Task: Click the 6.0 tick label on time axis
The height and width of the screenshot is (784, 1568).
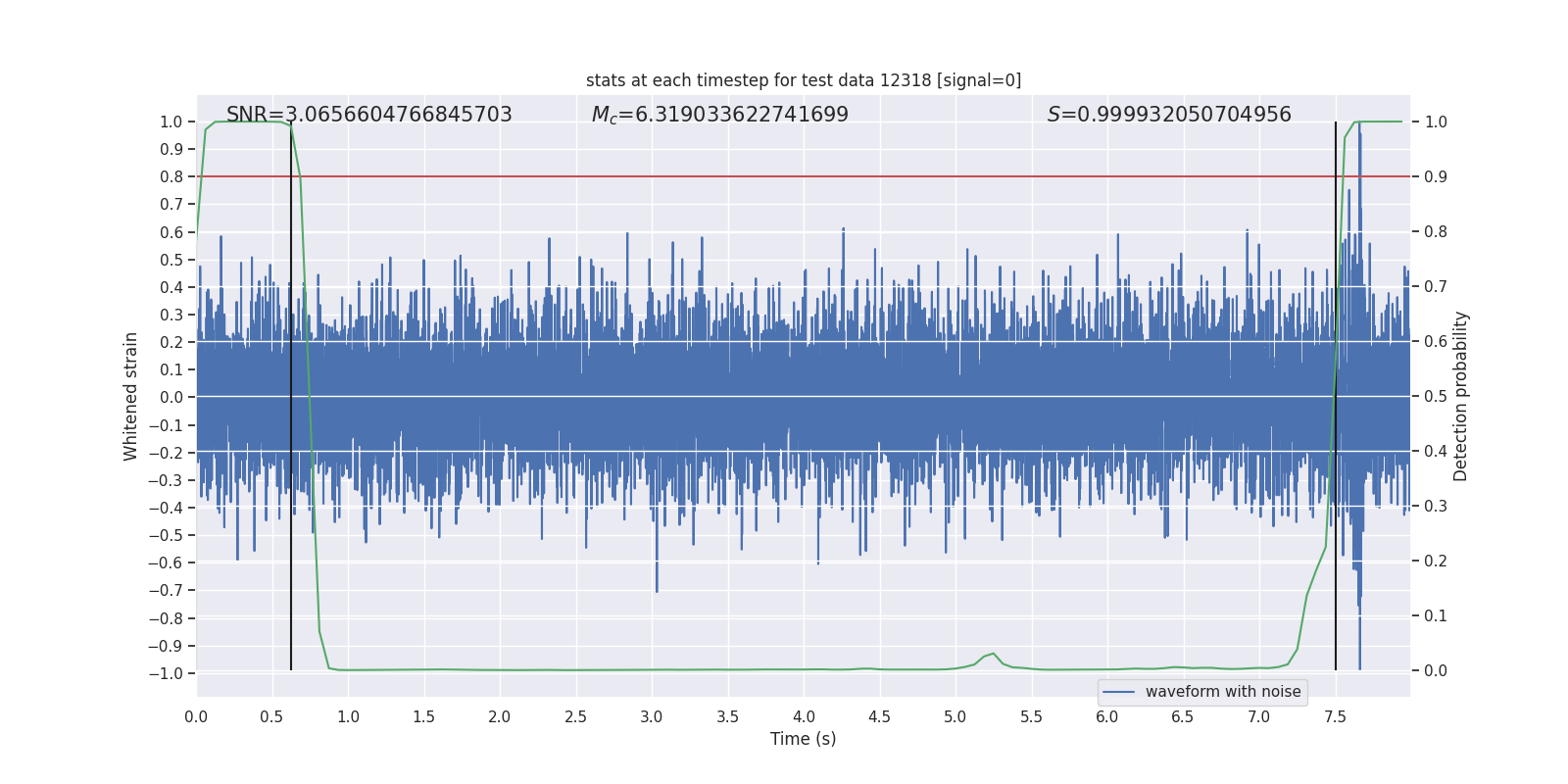Action: tap(1107, 716)
